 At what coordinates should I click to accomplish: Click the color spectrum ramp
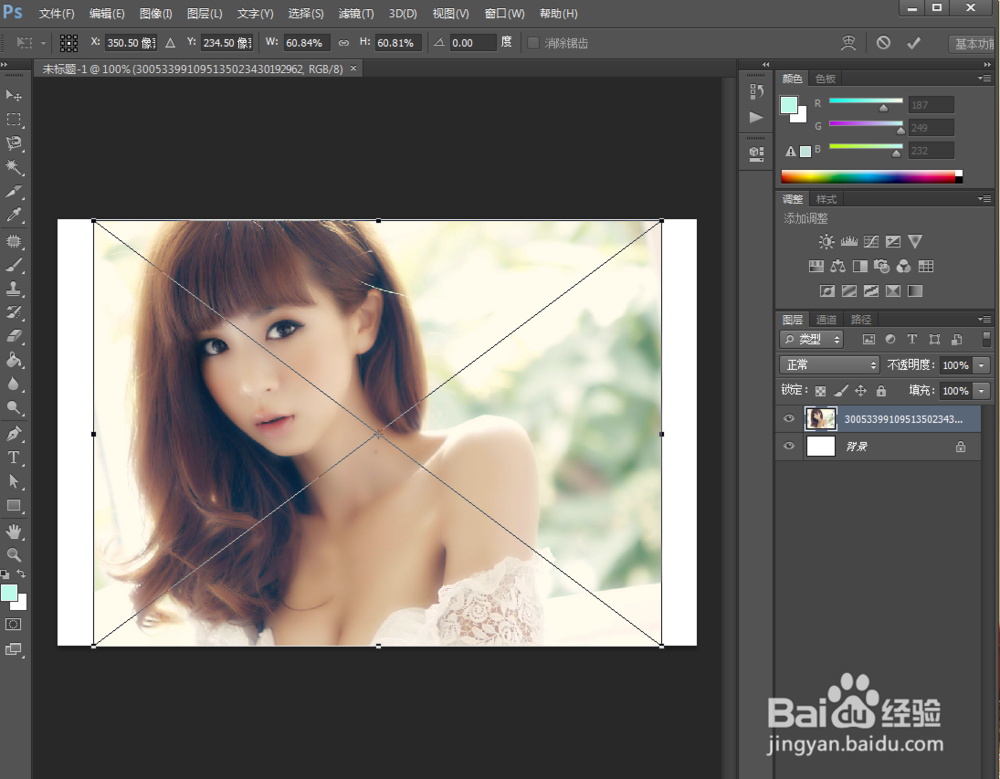(x=872, y=177)
